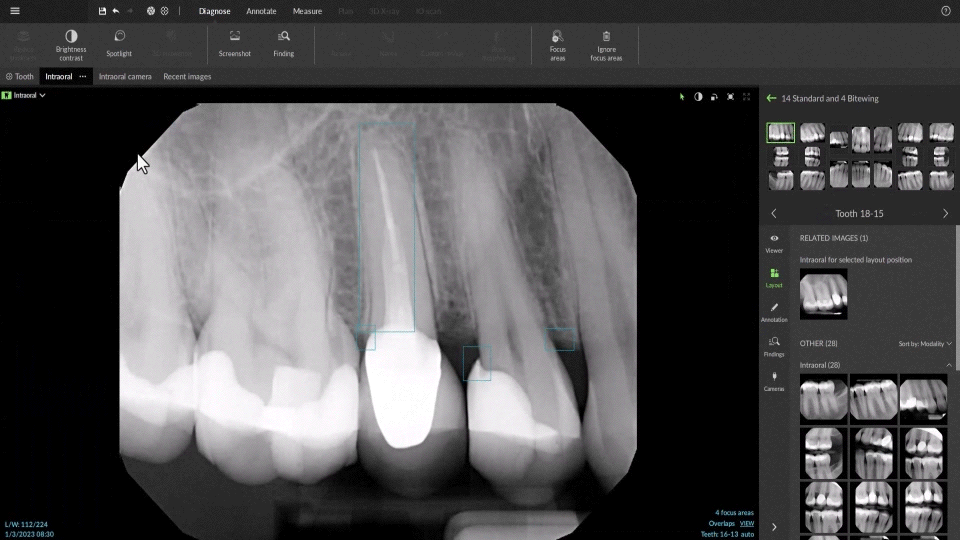Open the Recent images tab
This screenshot has width=960, height=540.
click(187, 77)
